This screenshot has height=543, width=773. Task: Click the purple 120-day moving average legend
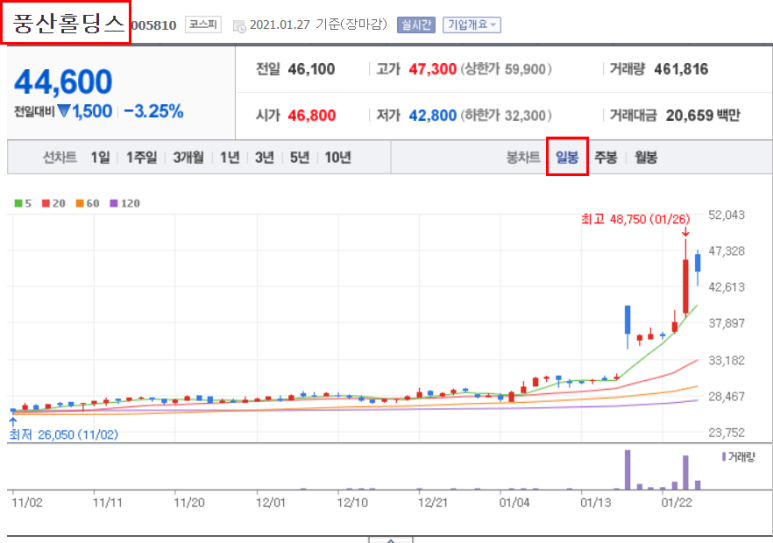[x=125, y=203]
